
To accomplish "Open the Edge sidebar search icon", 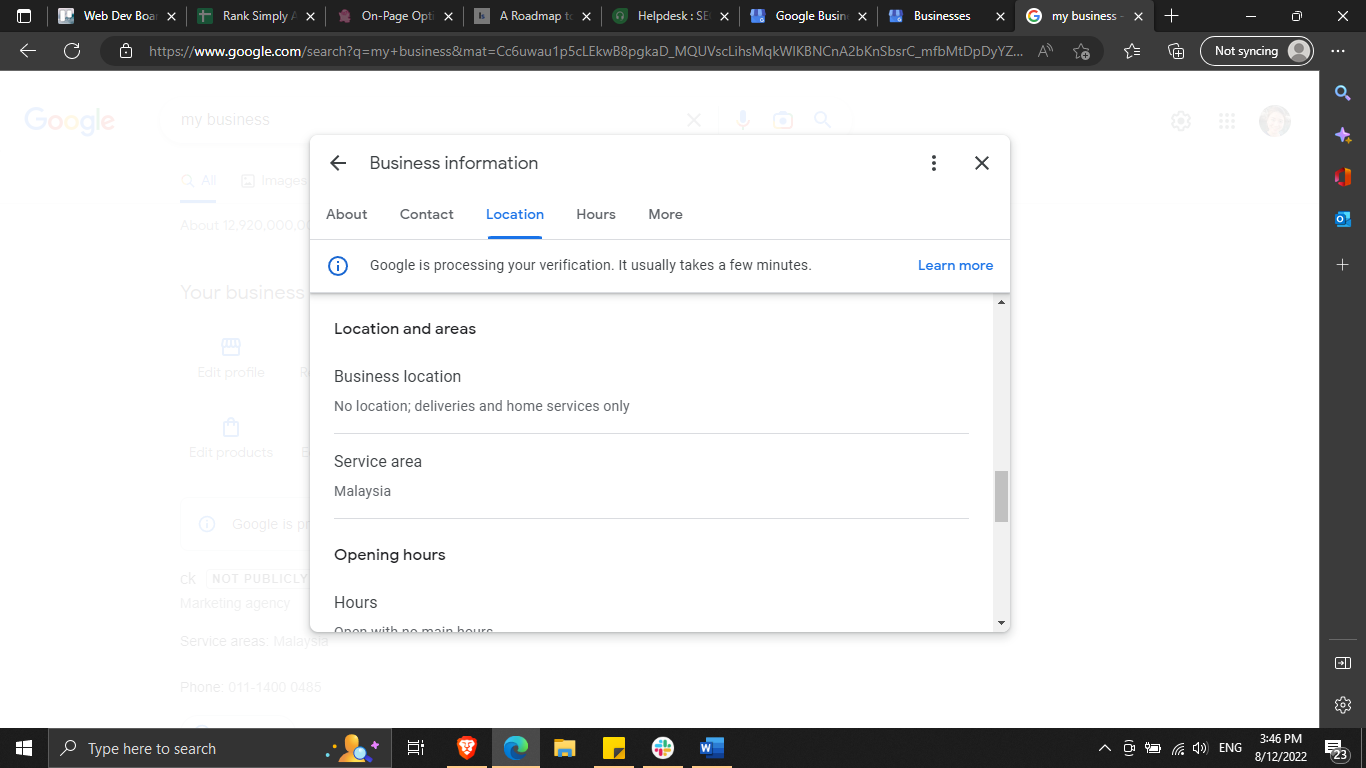I will 1343,93.
